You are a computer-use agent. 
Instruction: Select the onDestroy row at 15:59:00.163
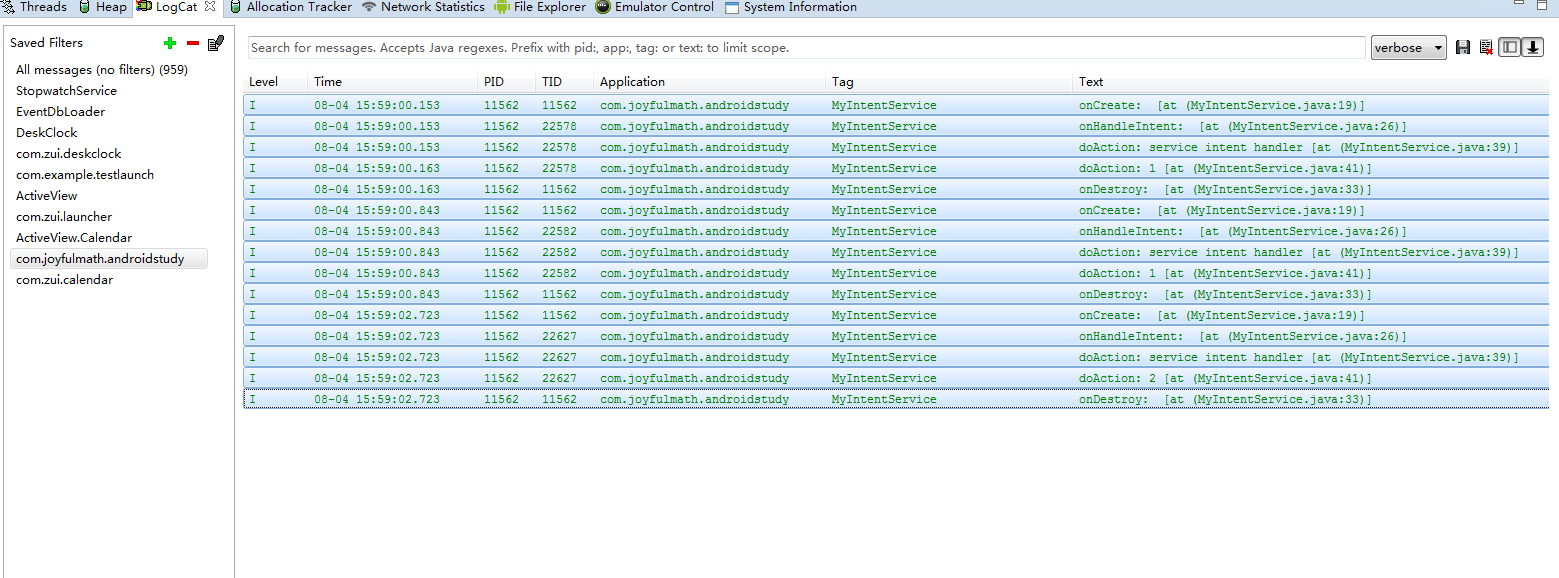click(x=896, y=189)
